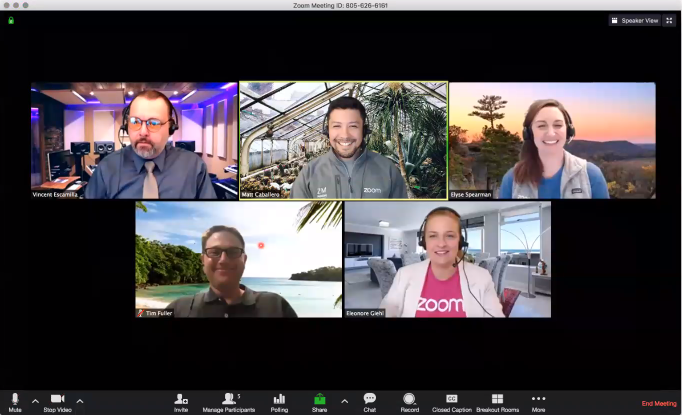Image resolution: width=682 pixels, height=415 pixels.
Task: Enter full screen mode icon
Action: [669, 20]
